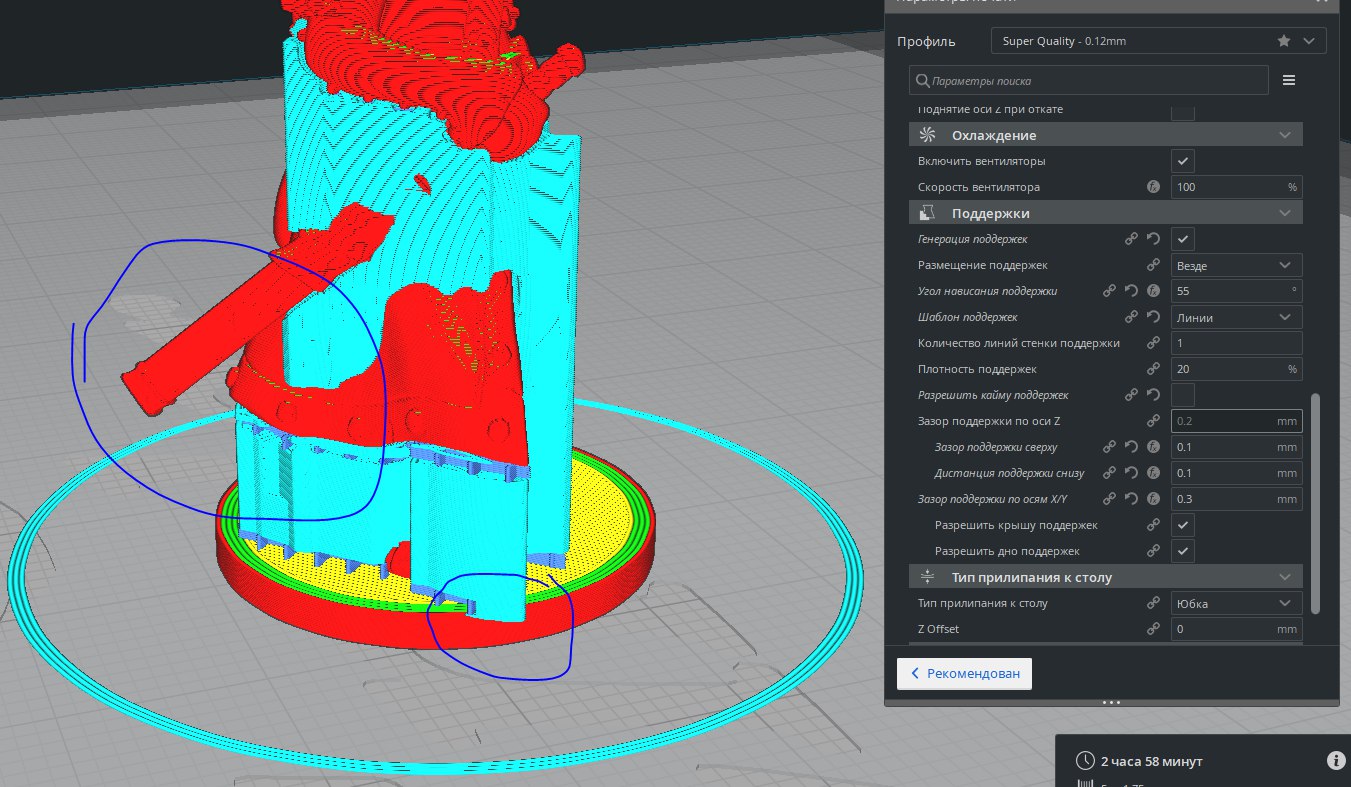Click the fx icon for Угол нависания поддержки

pos(1153,291)
